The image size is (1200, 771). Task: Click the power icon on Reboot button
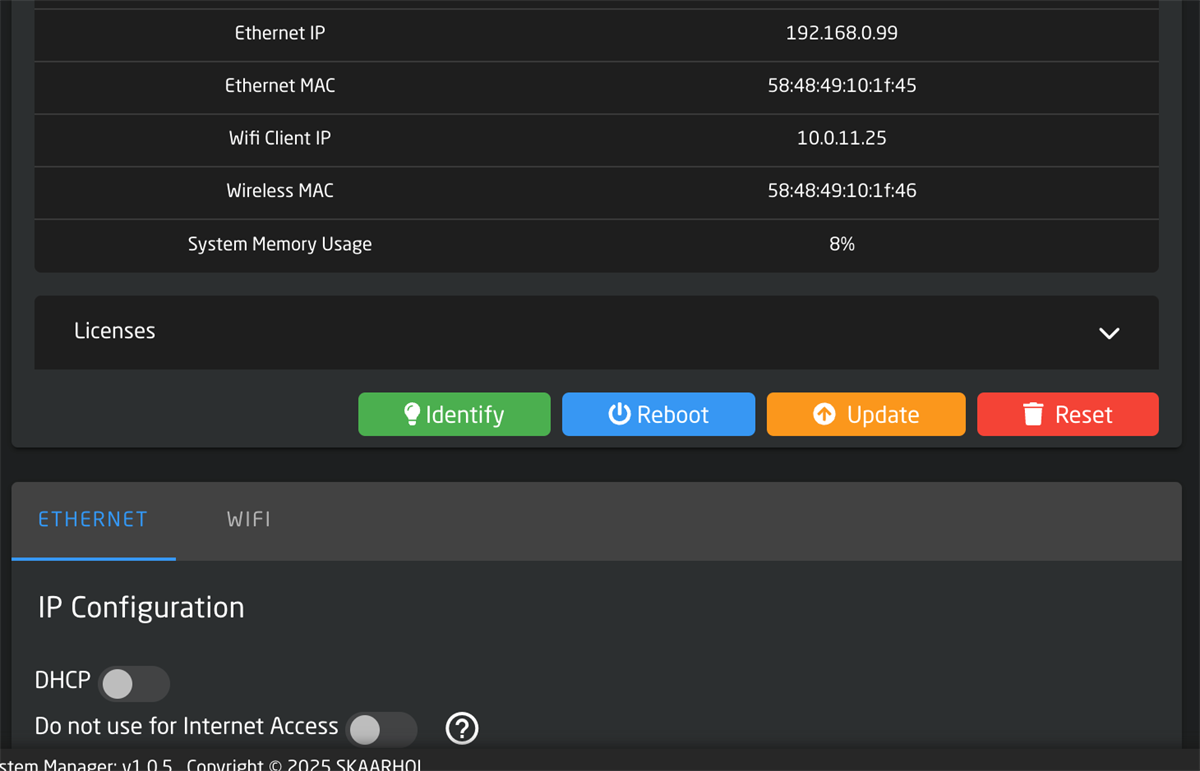pyautogui.click(x=620, y=413)
